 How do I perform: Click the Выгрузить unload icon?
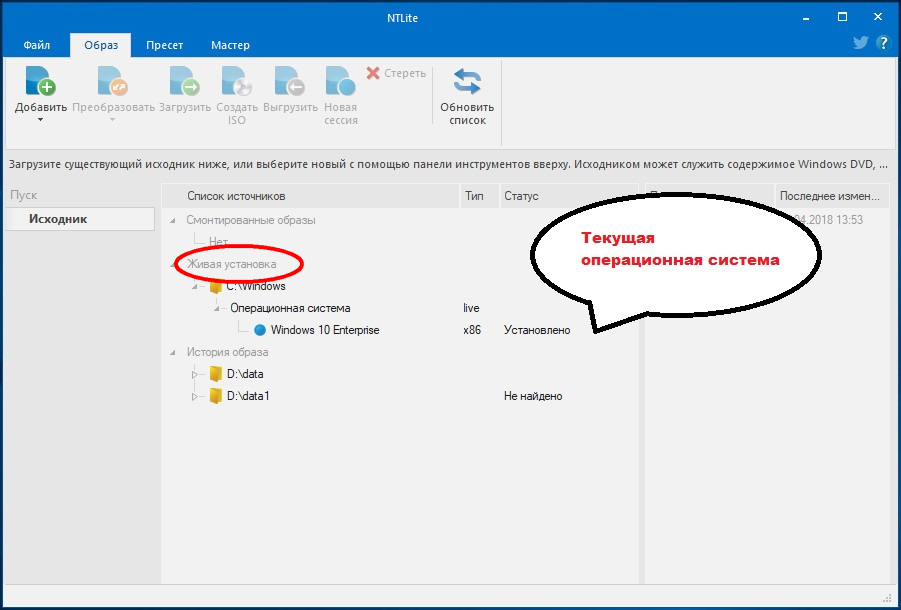290,80
